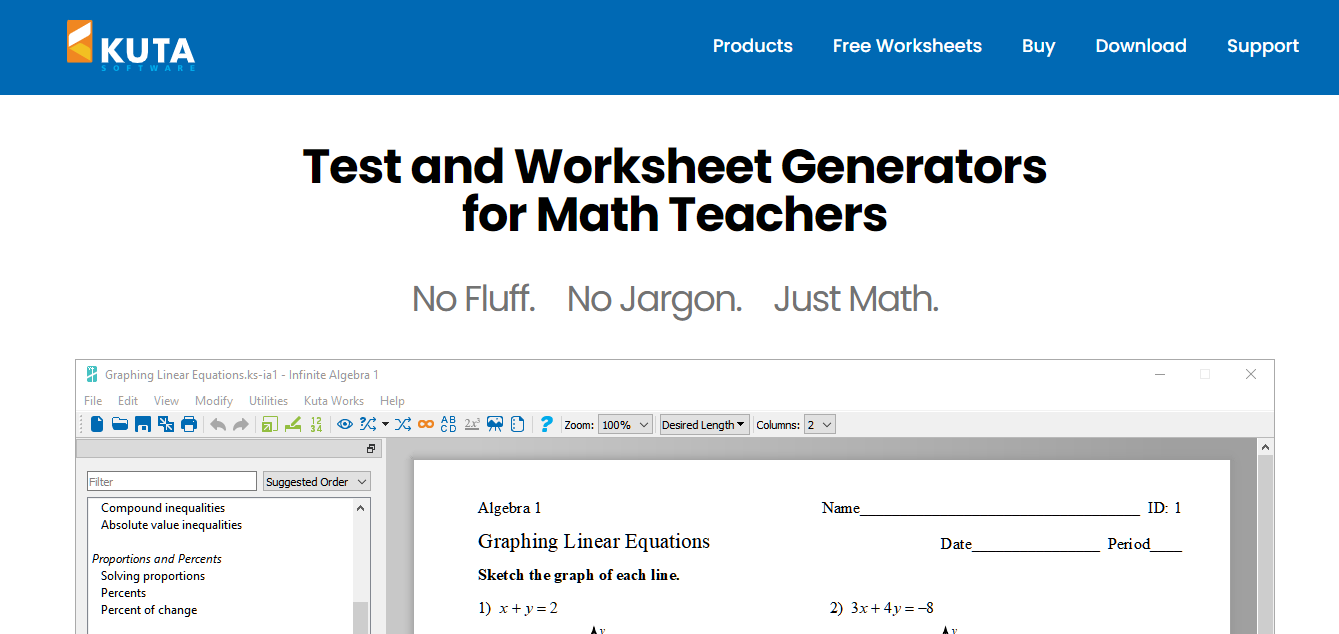This screenshot has height=634, width=1339.
Task: Click the Buy link in the header
Action: pyautogui.click(x=1039, y=46)
